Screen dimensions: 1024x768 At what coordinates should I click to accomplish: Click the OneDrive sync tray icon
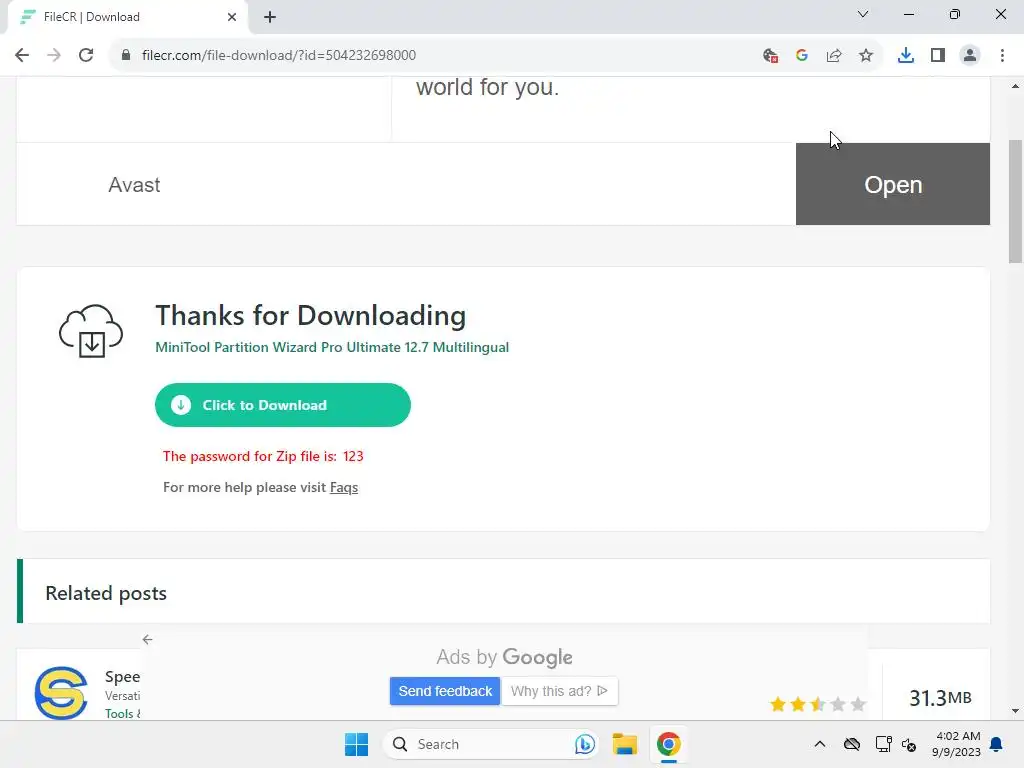tap(852, 744)
